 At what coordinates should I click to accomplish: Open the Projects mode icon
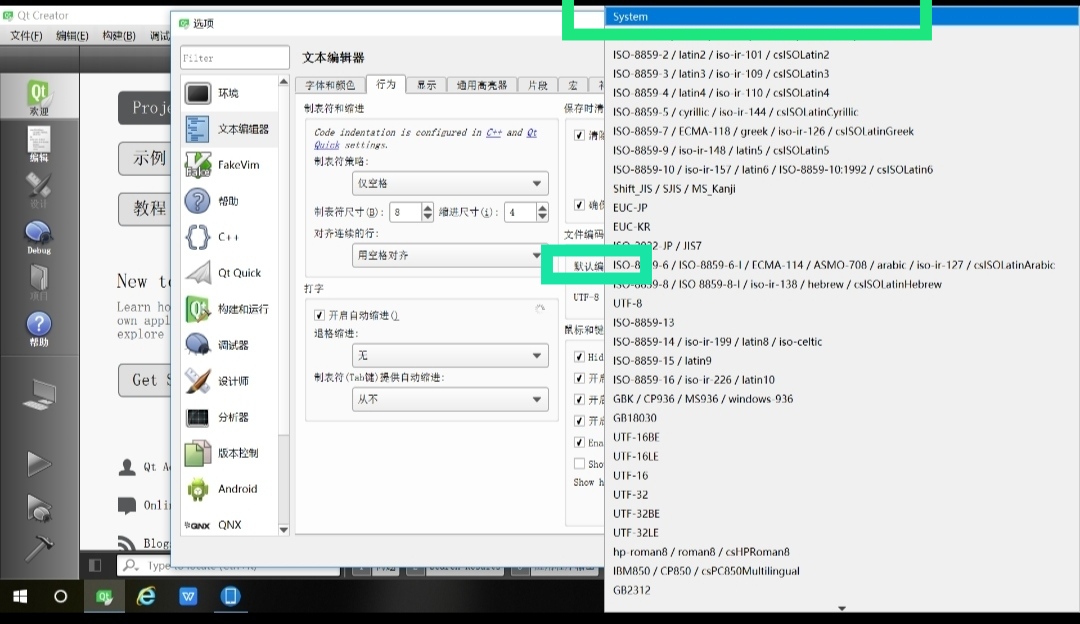(x=39, y=283)
